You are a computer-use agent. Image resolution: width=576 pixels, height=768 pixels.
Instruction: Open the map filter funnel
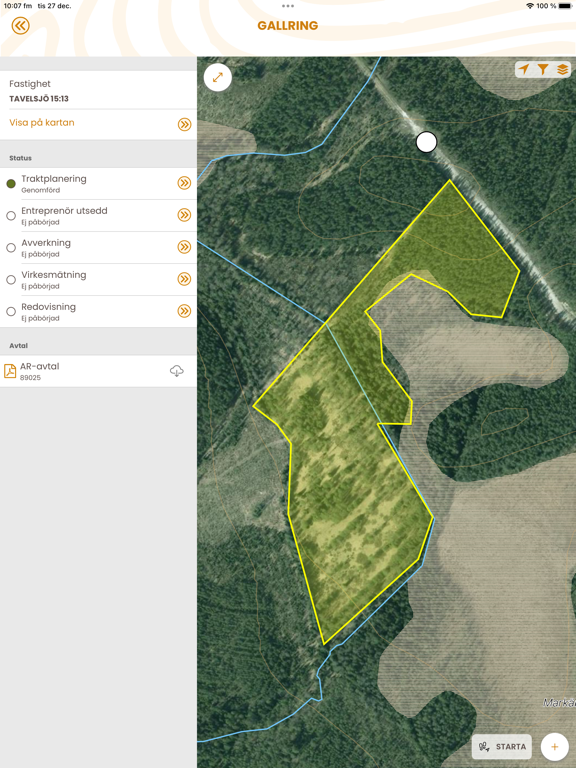tap(543, 69)
